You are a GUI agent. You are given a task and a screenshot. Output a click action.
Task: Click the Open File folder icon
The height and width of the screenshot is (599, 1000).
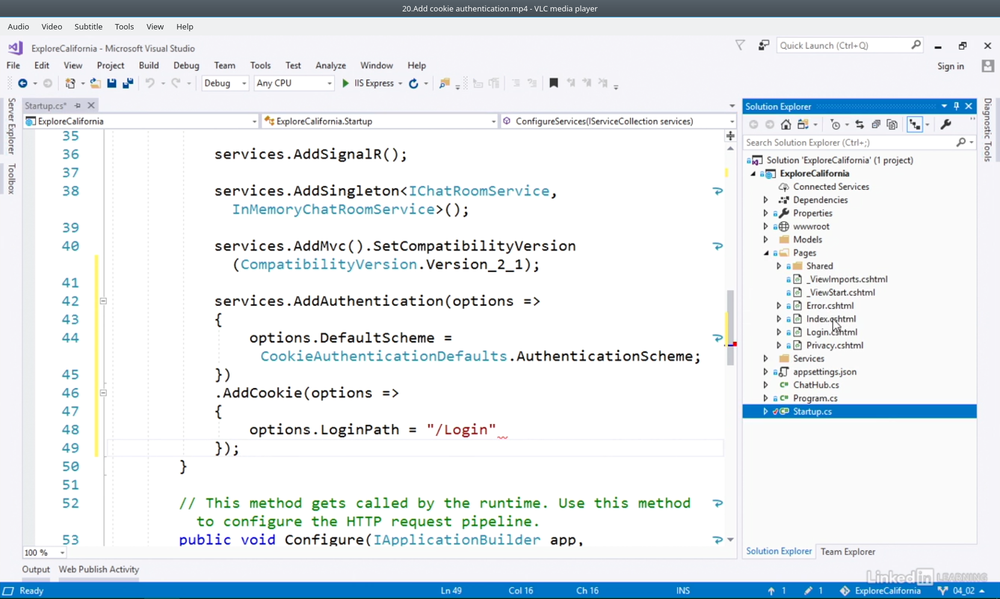click(95, 84)
